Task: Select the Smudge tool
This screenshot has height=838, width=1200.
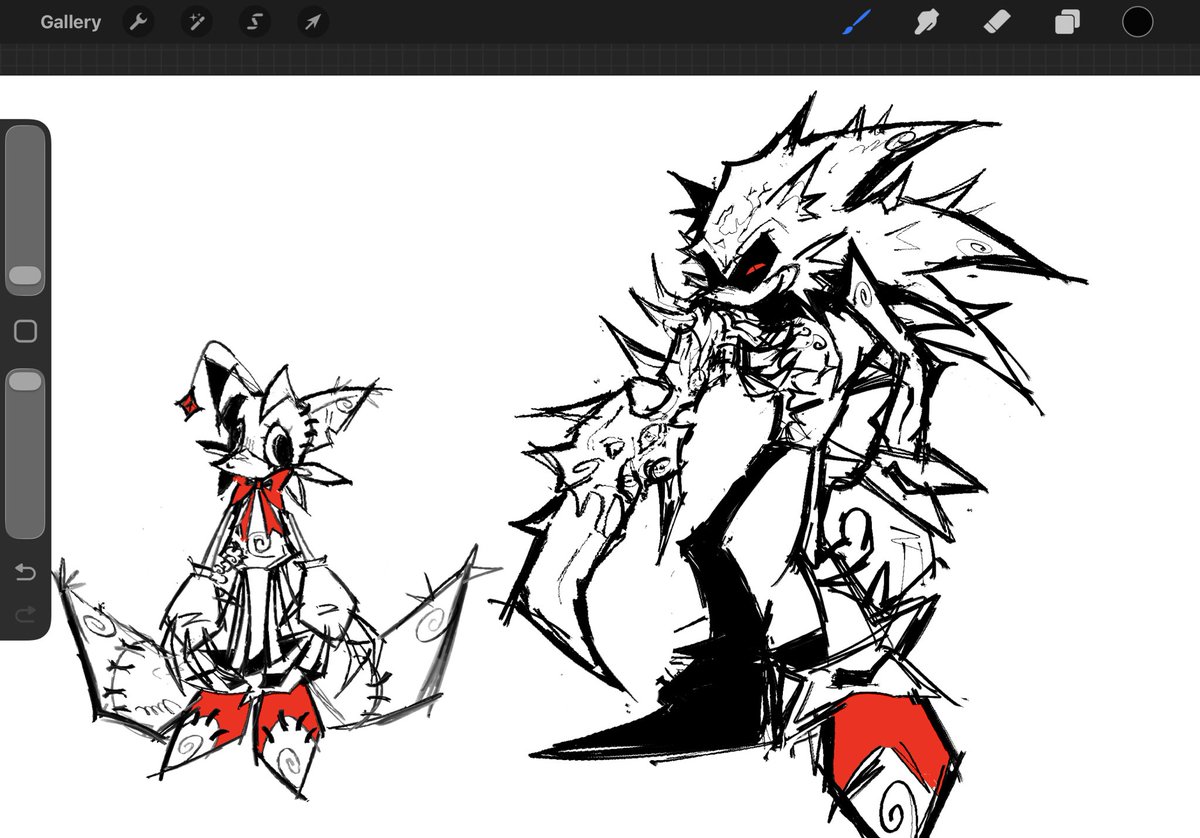Action: coord(927,21)
